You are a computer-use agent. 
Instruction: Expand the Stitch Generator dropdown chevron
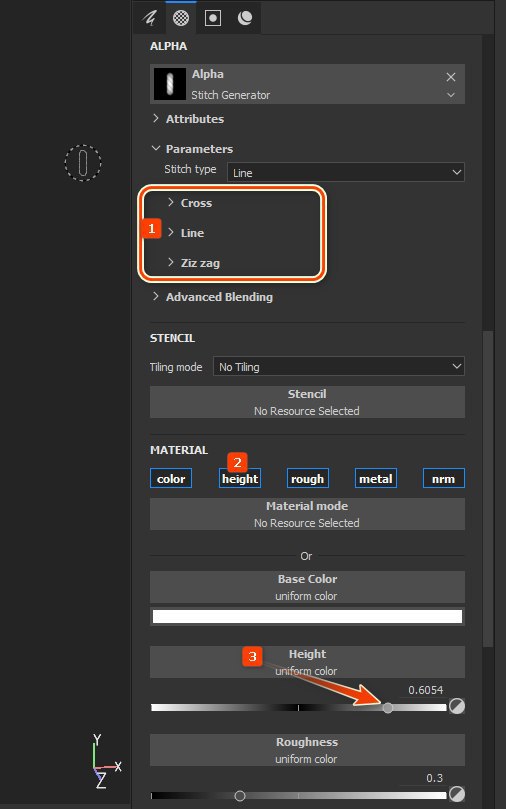click(451, 95)
